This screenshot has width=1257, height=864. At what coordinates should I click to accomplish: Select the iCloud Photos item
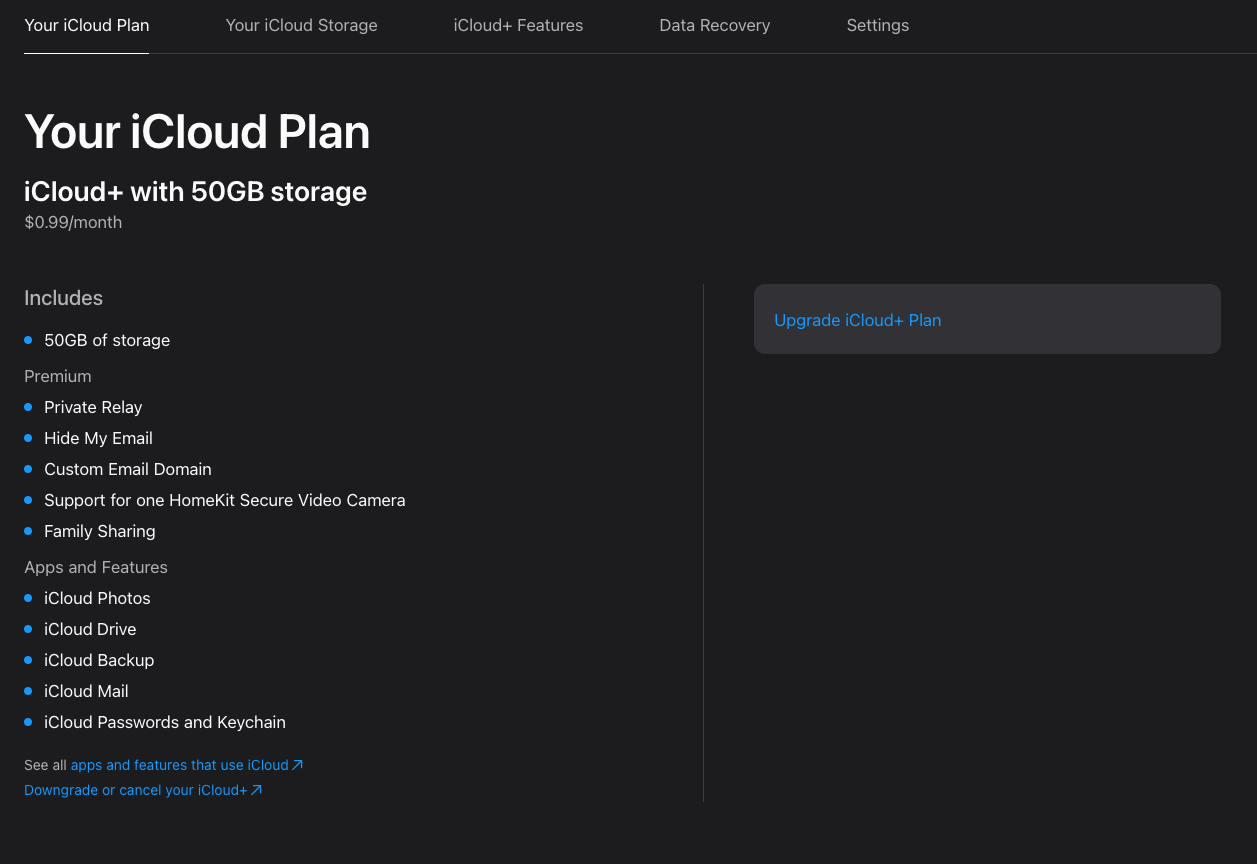pyautogui.click(x=97, y=598)
